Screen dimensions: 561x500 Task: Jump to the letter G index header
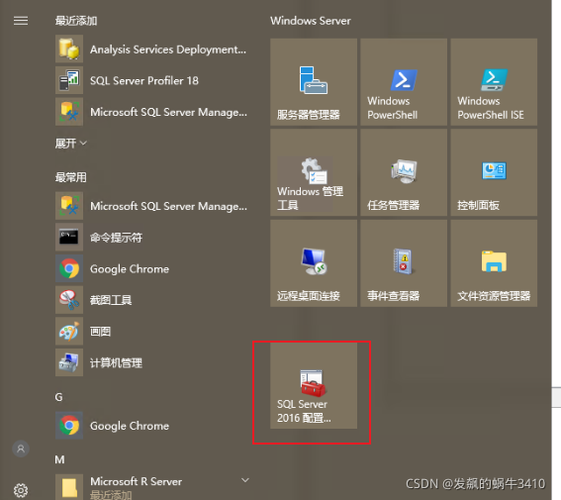(59, 397)
